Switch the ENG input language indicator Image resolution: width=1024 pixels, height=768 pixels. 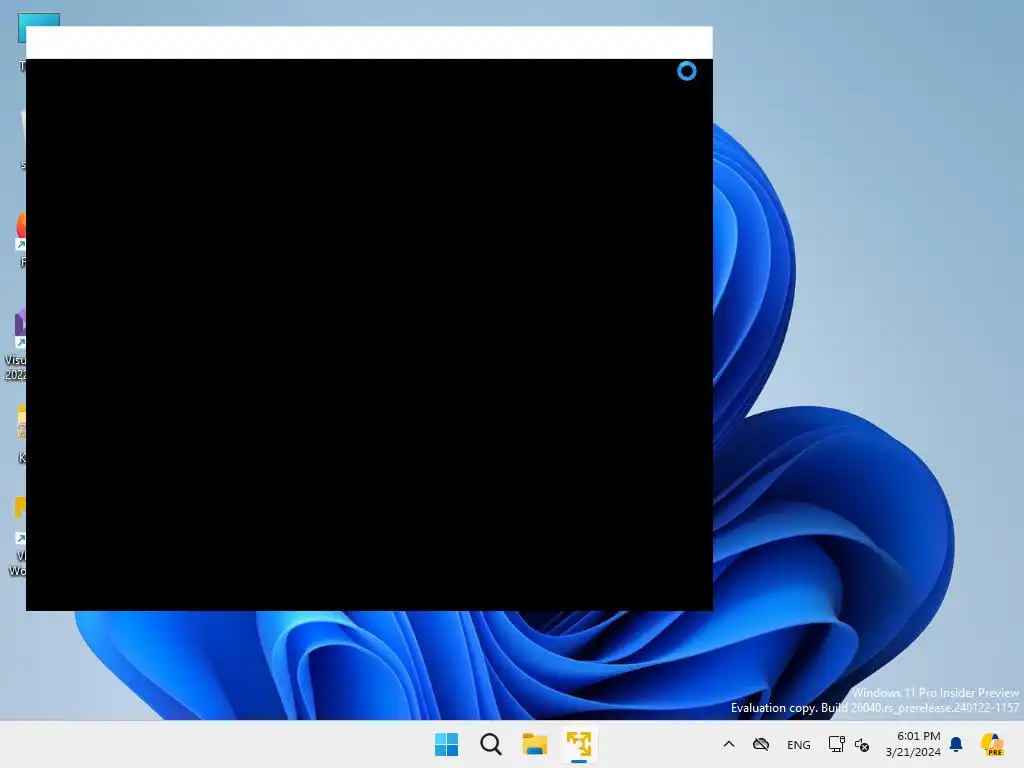(x=799, y=744)
